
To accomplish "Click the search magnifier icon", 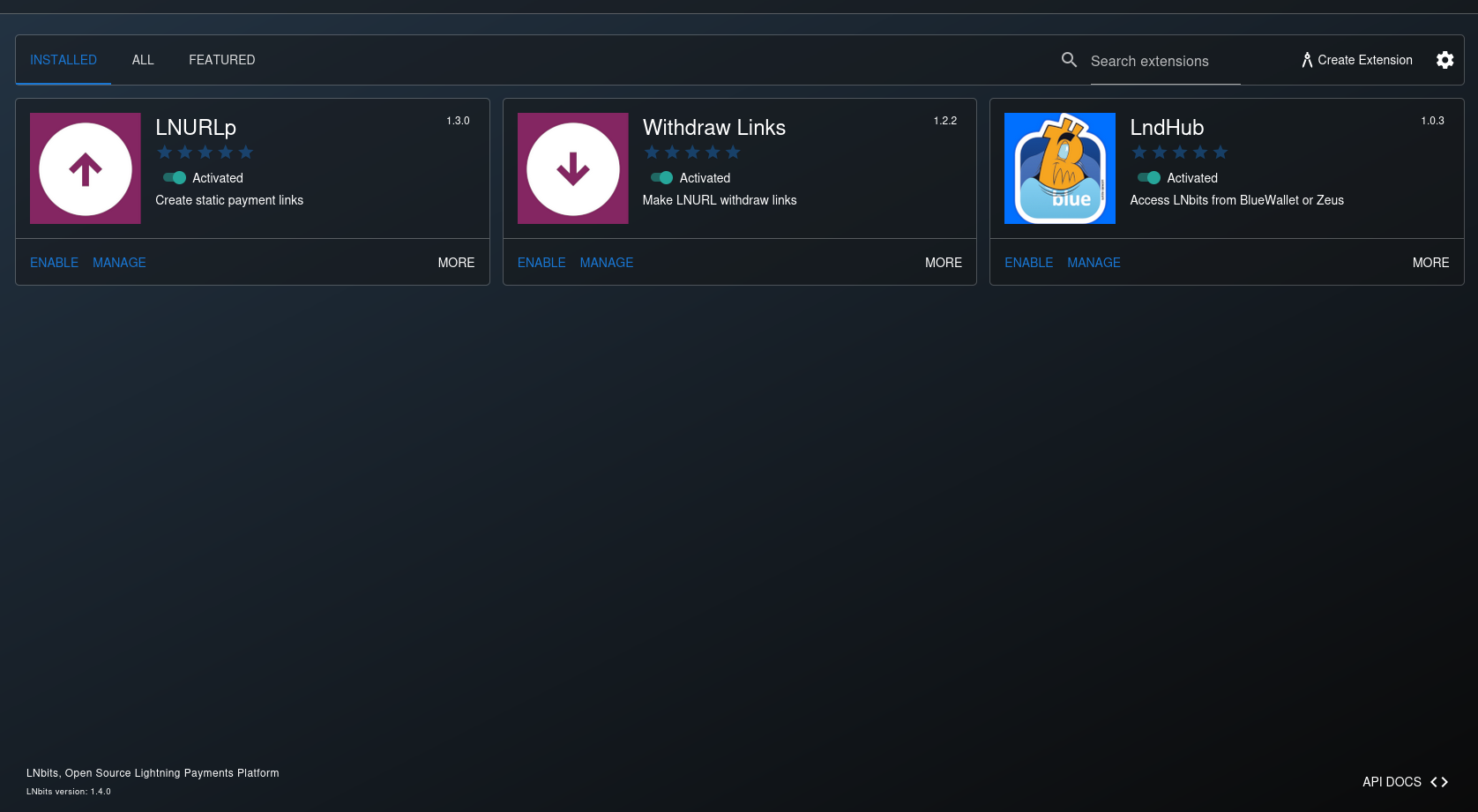I will click(x=1069, y=60).
